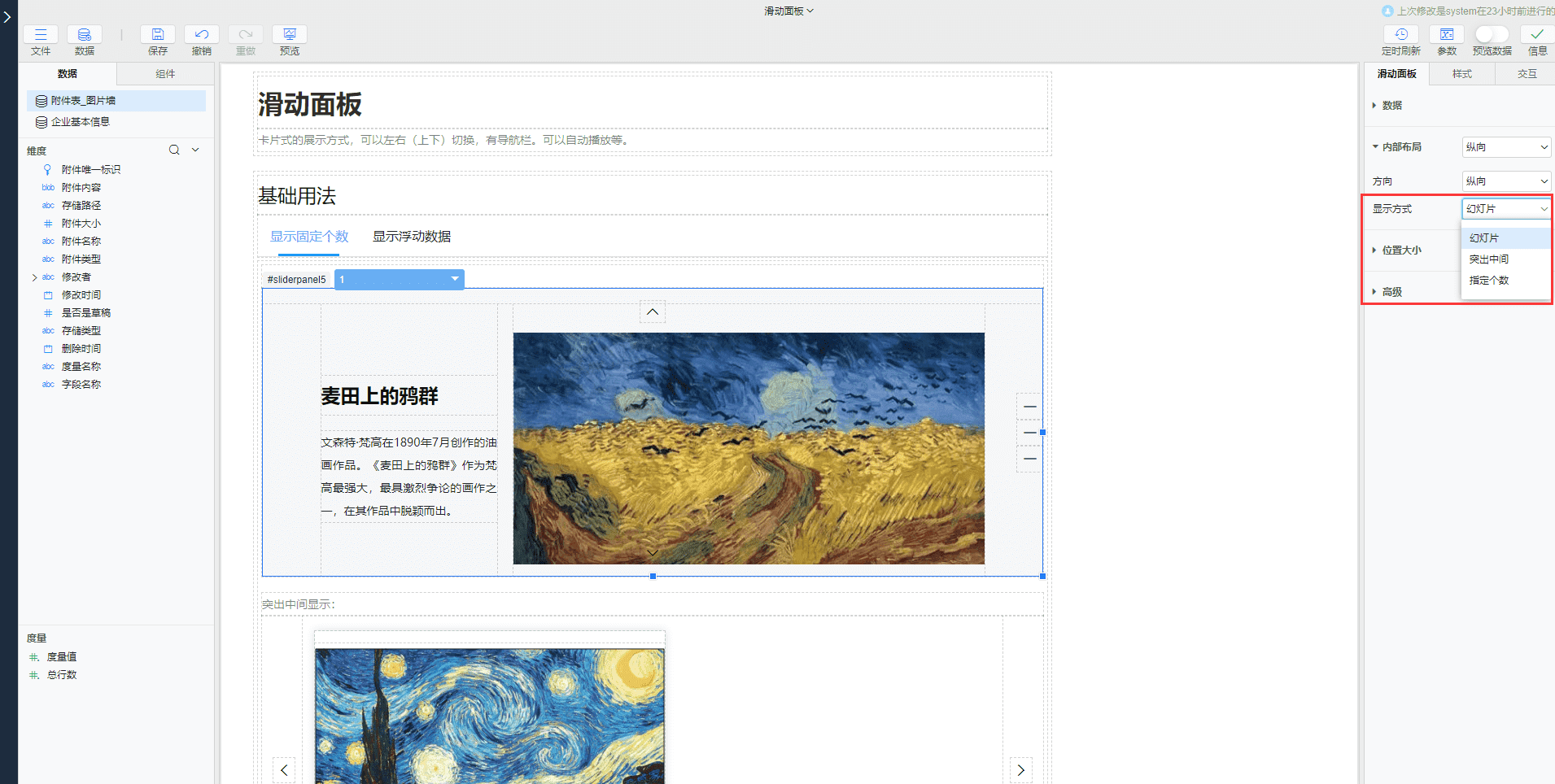Open the 显示浮动数据 tab

point(411,237)
